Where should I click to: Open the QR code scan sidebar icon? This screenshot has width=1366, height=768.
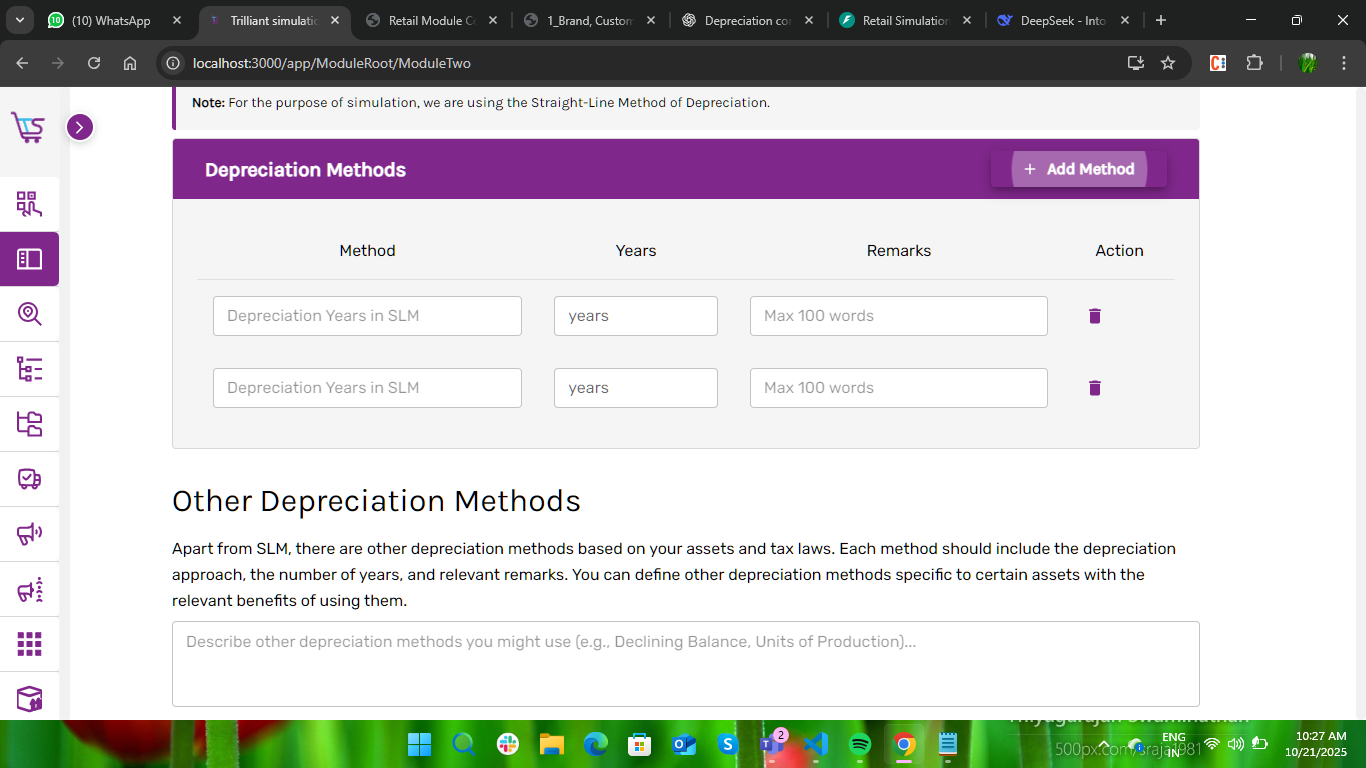pyautogui.click(x=29, y=205)
